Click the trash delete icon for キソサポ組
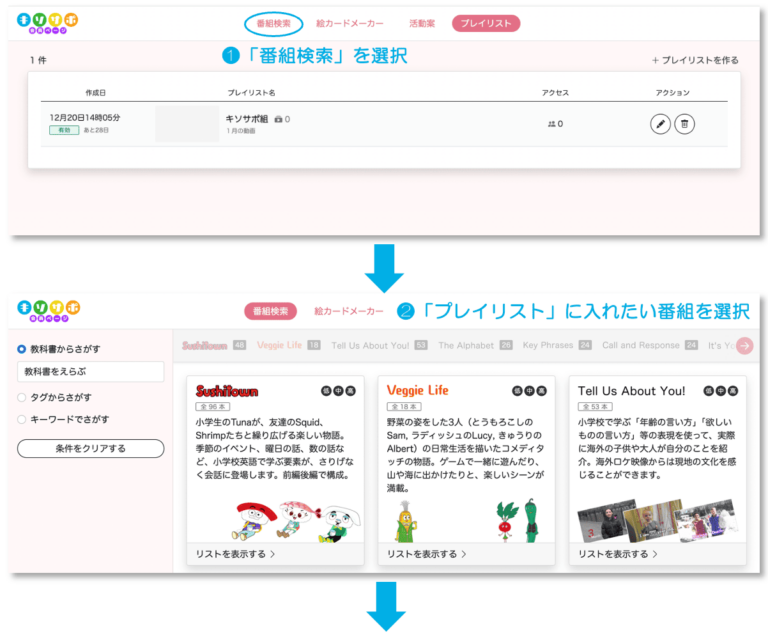768x633 pixels. 685,124
